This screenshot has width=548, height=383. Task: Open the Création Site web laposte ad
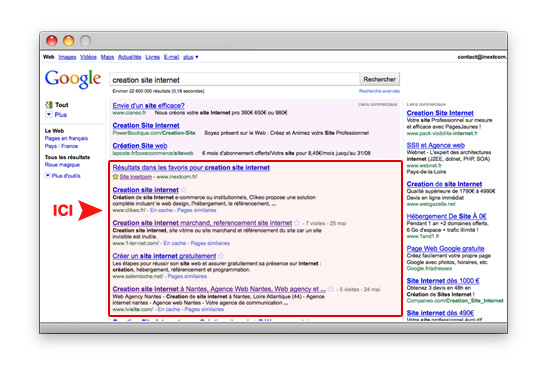point(140,145)
